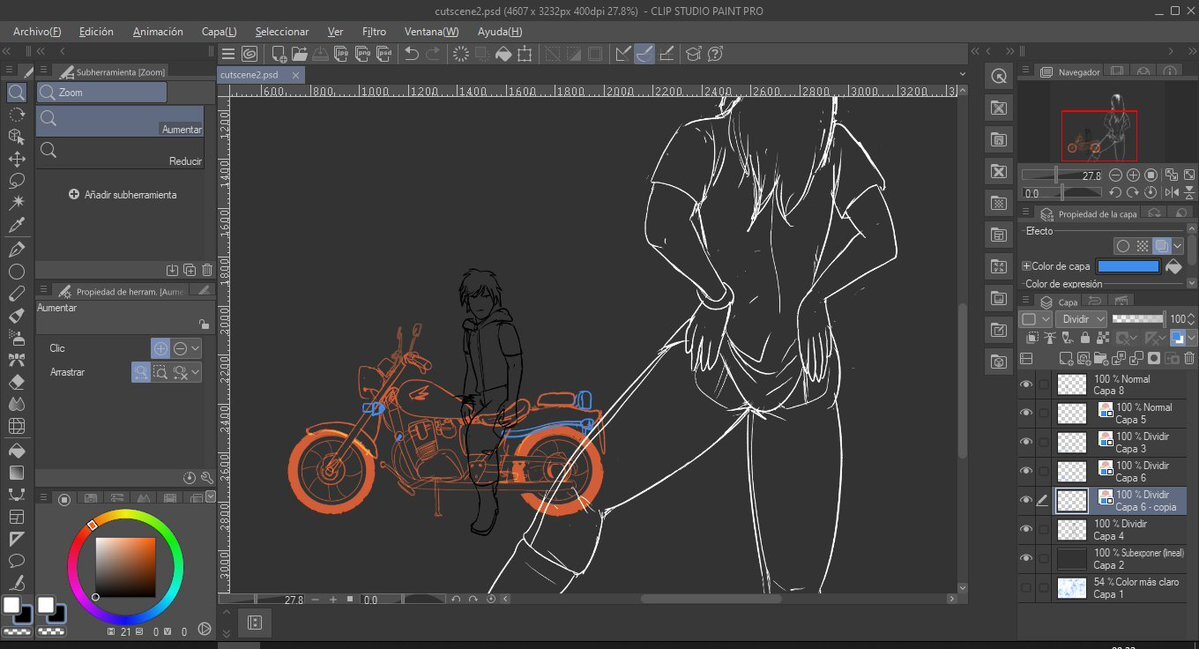Viewport: 1199px width, 649px height.
Task: Toggle visibility of Capa 2 layer
Action: click(x=1026, y=558)
